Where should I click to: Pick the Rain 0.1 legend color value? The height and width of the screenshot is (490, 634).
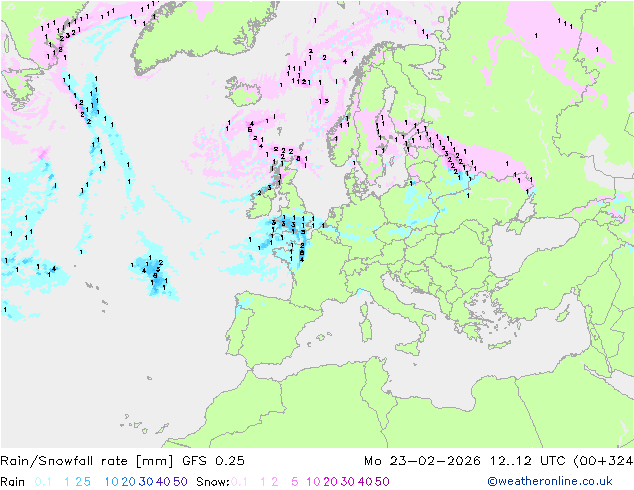pyautogui.click(x=43, y=482)
